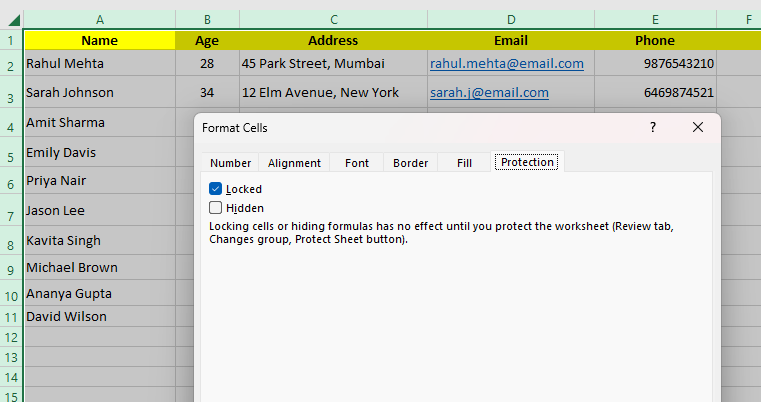The image size is (761, 402).
Task: Open rahul.mehta@email.com email link
Action: click(507, 63)
